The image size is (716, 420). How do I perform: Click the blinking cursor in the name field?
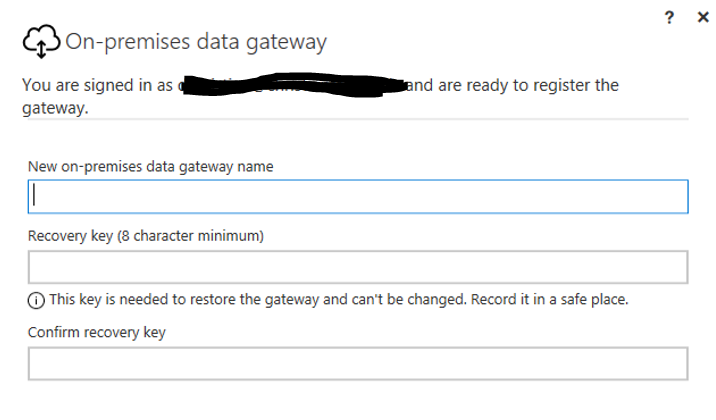coord(34,195)
